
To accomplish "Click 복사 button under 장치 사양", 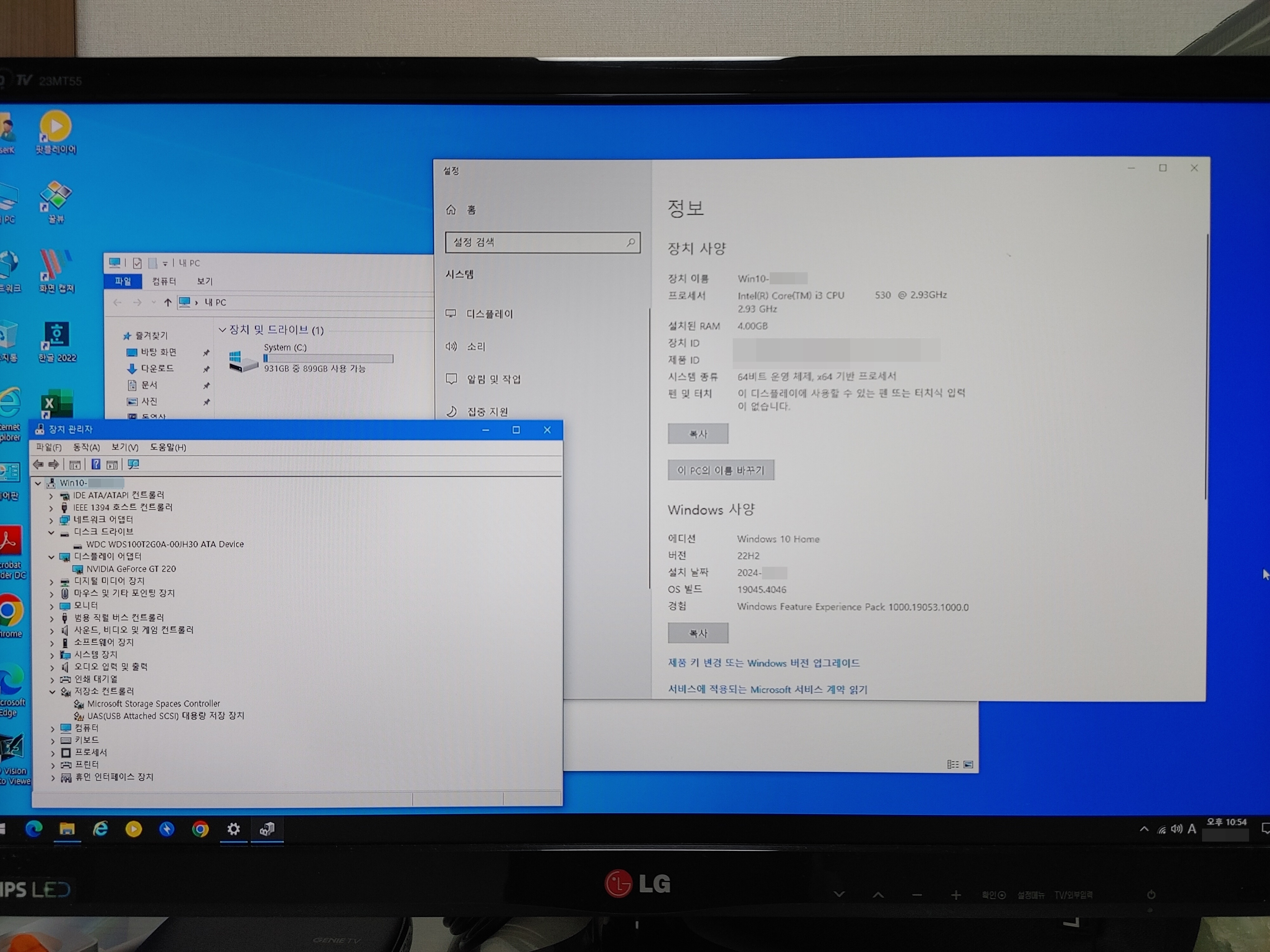I will tap(698, 434).
